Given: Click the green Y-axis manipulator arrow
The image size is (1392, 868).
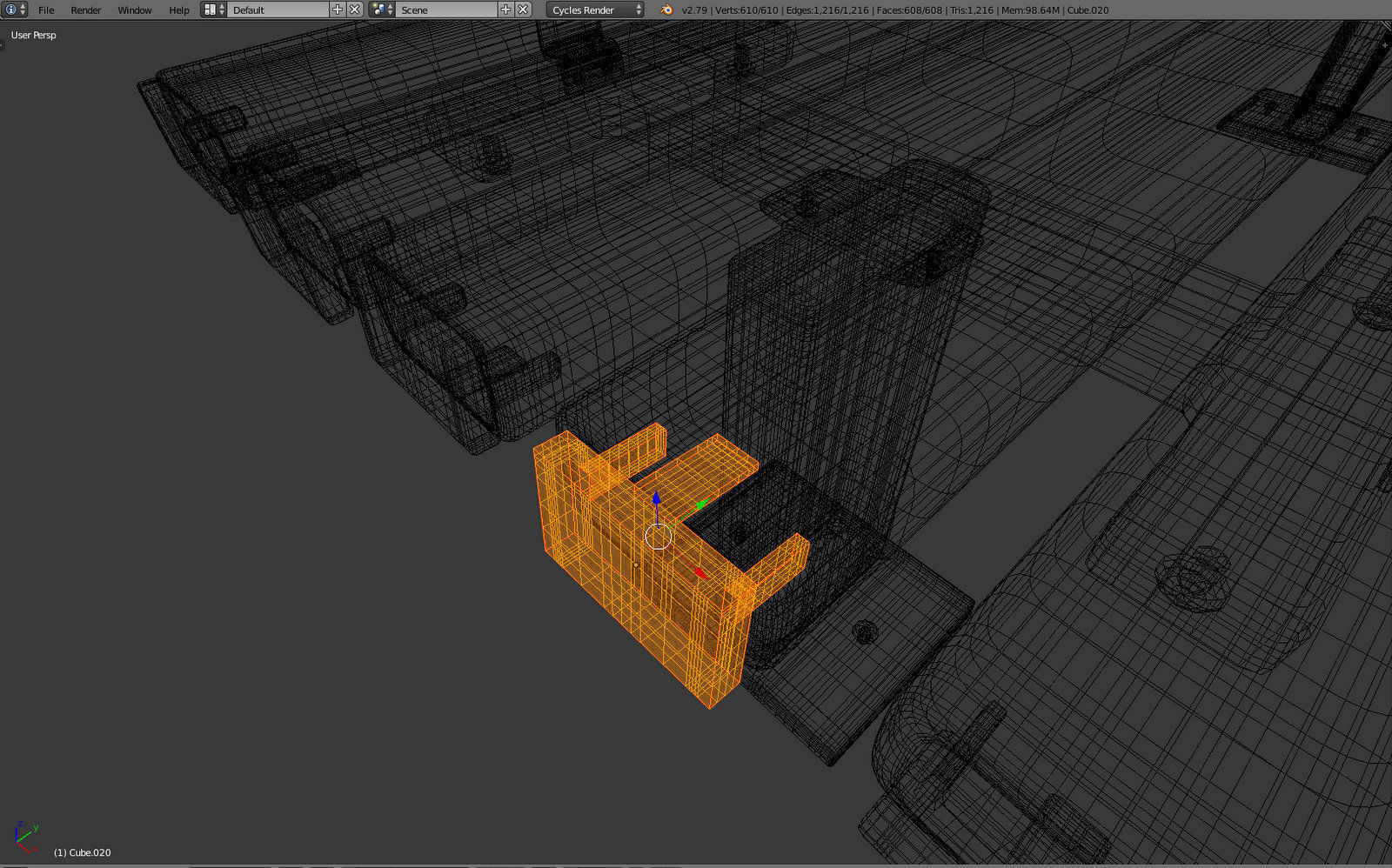Looking at the screenshot, I should tap(701, 504).
